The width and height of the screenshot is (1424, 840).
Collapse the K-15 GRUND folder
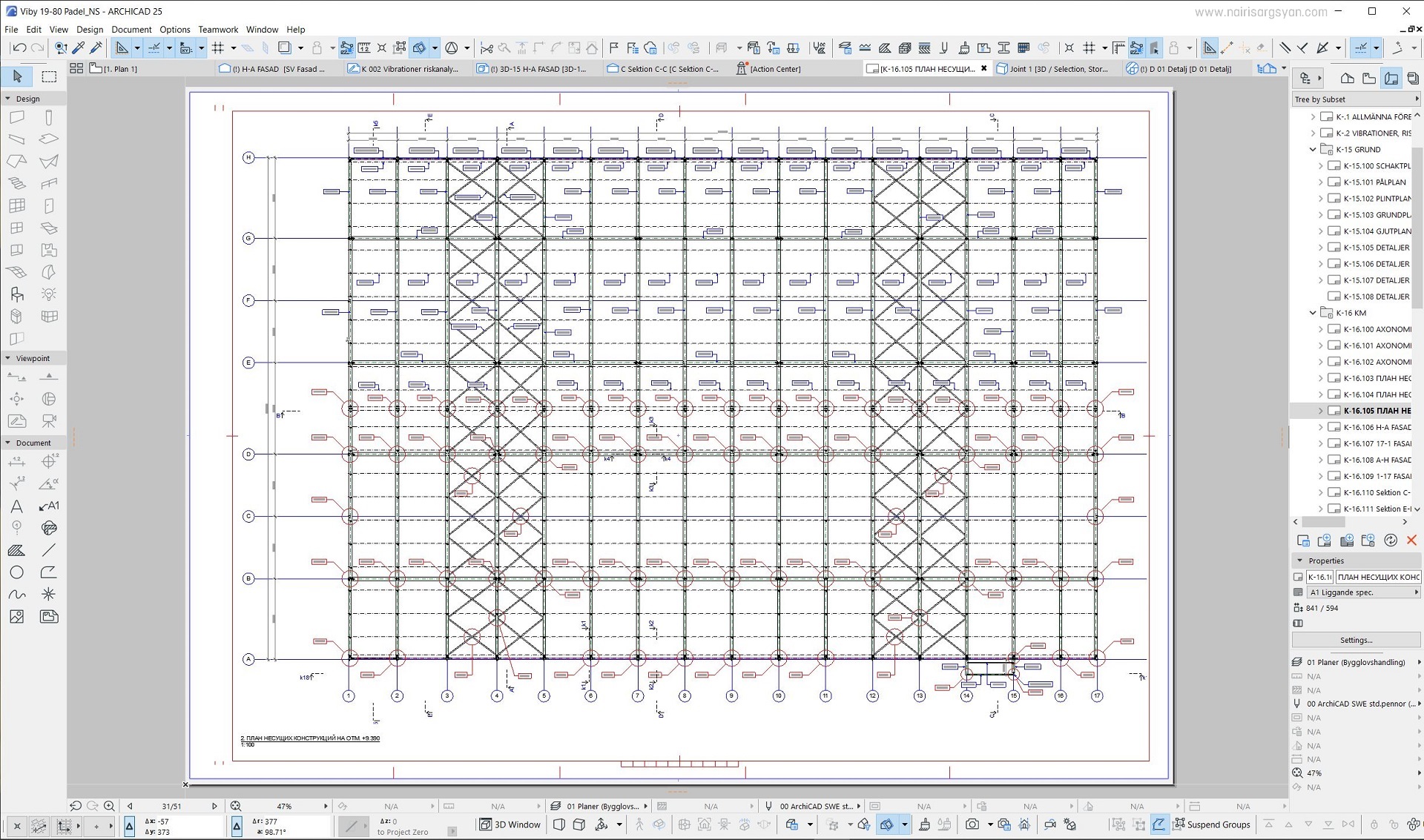1313,149
